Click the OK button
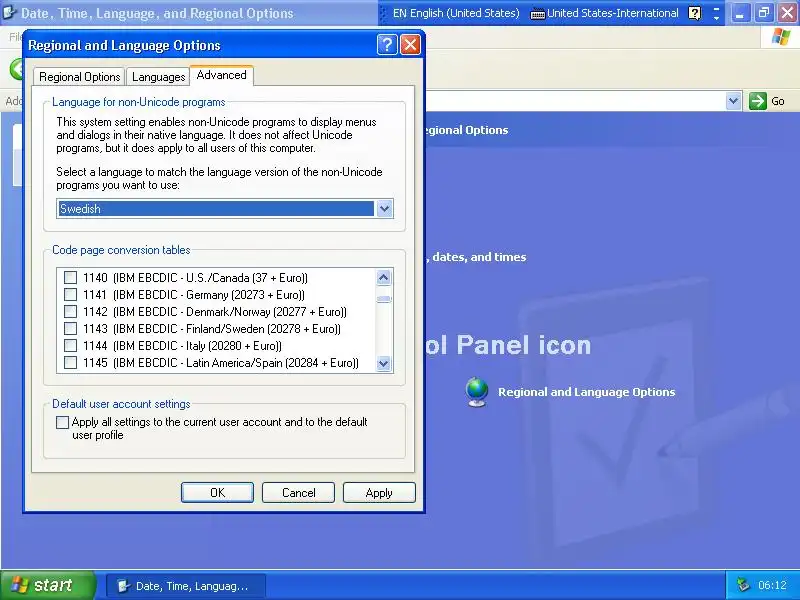 217,493
